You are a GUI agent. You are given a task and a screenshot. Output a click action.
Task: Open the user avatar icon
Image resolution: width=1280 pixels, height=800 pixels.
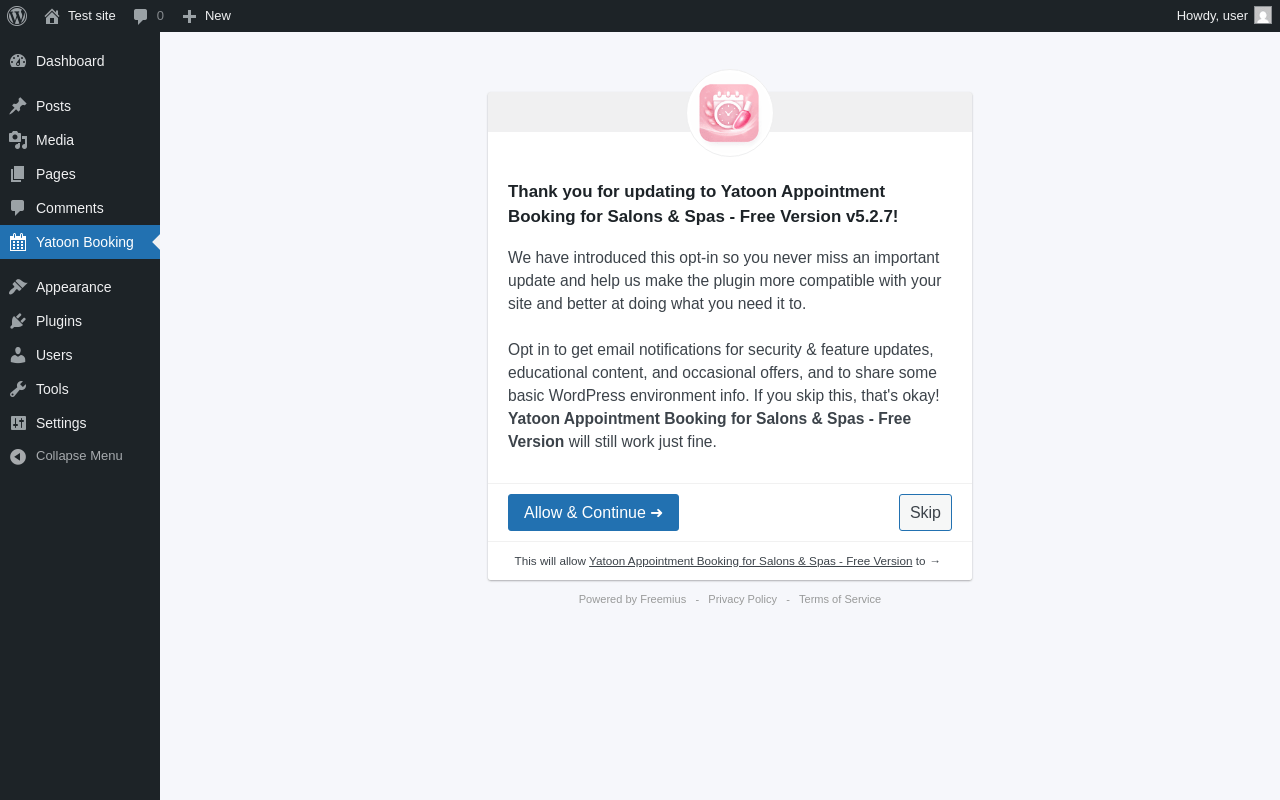click(x=1263, y=15)
